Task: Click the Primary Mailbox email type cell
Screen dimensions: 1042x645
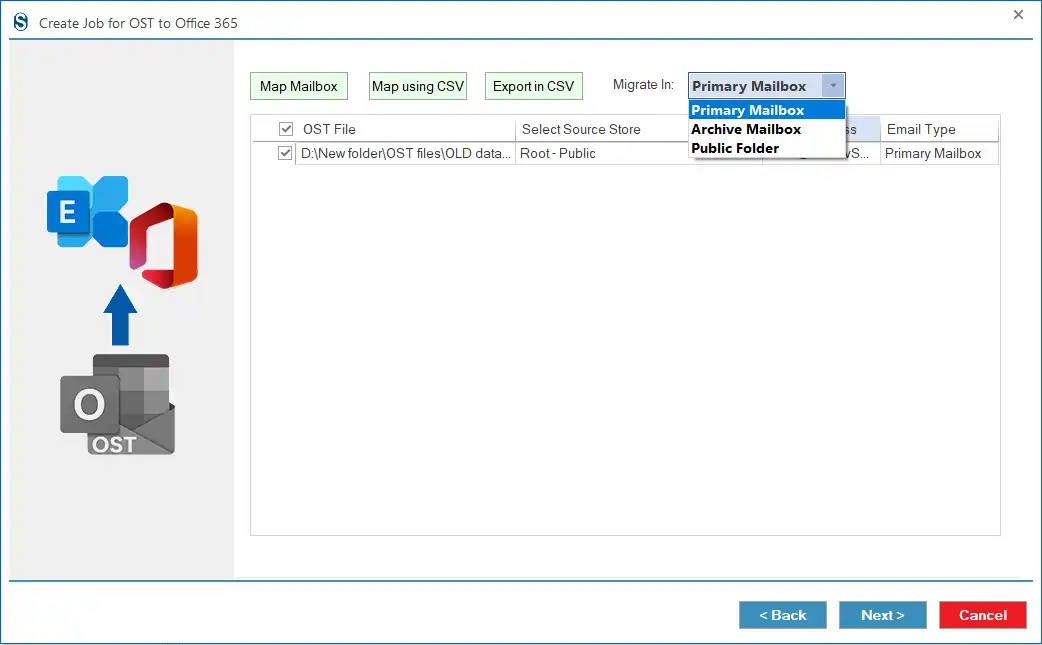Action: (939, 153)
